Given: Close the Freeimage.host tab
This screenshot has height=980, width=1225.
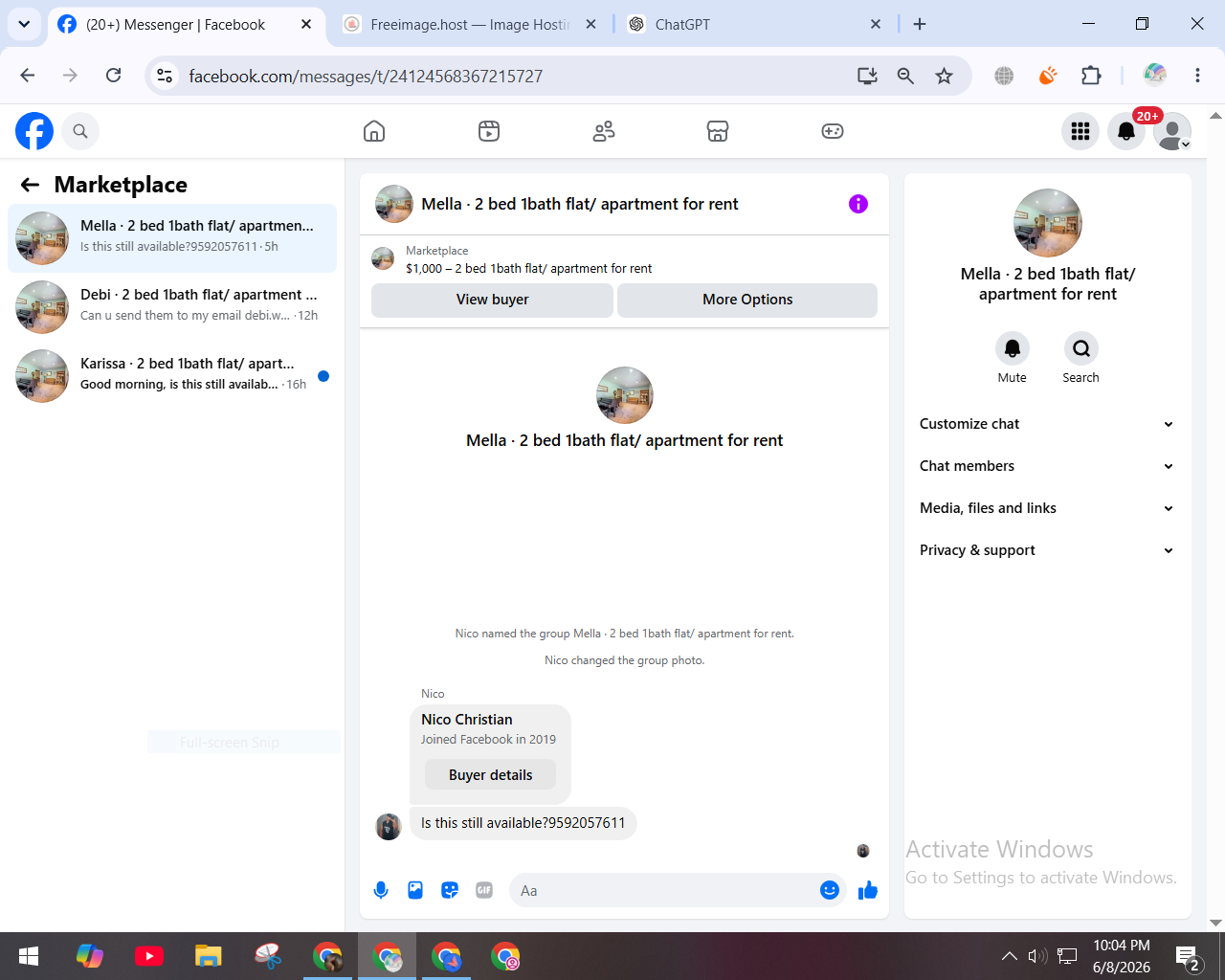Looking at the screenshot, I should [x=591, y=24].
